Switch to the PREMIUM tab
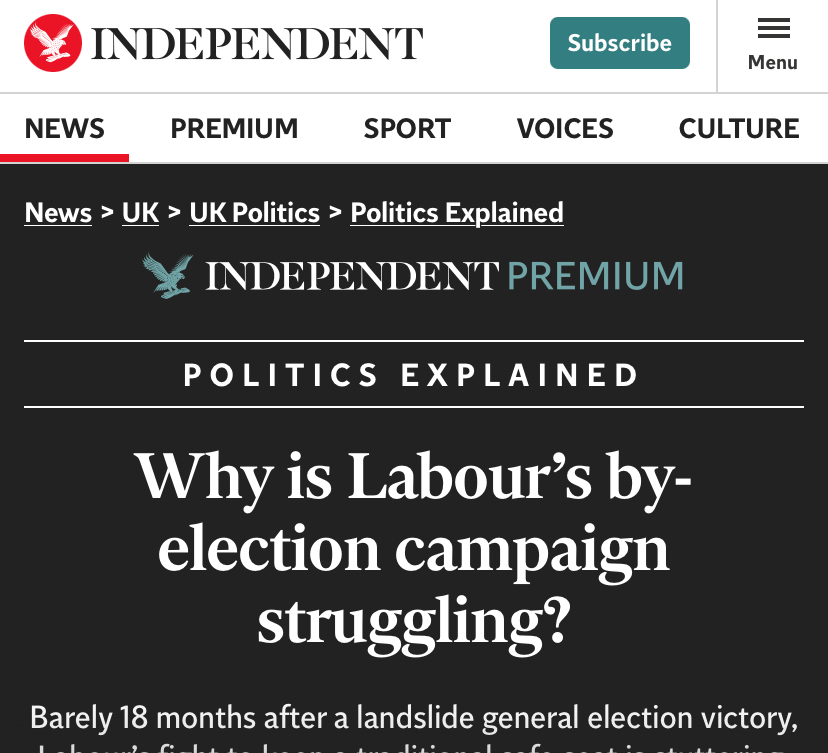Image resolution: width=828 pixels, height=753 pixels. pos(234,129)
